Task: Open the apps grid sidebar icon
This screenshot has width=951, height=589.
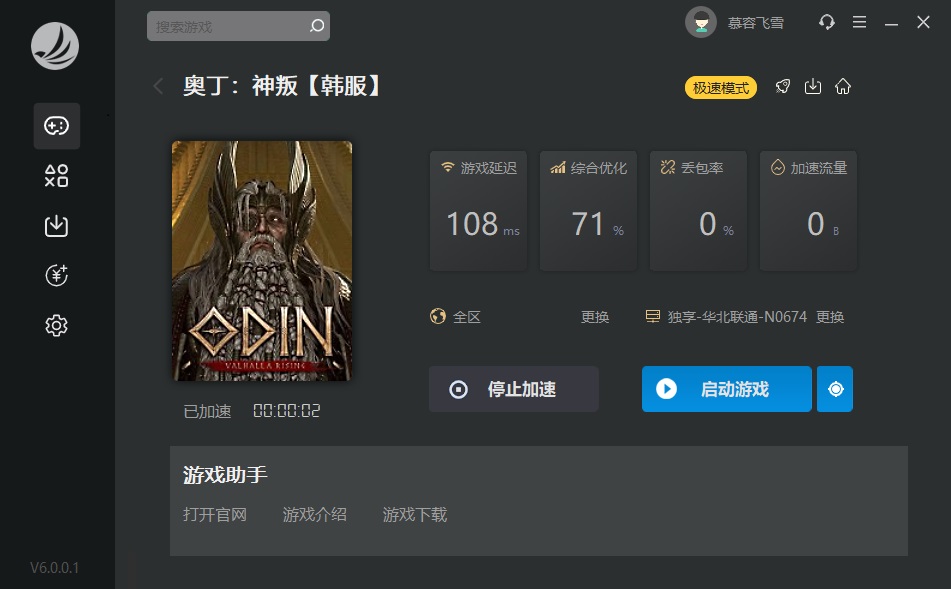Action: click(x=56, y=176)
